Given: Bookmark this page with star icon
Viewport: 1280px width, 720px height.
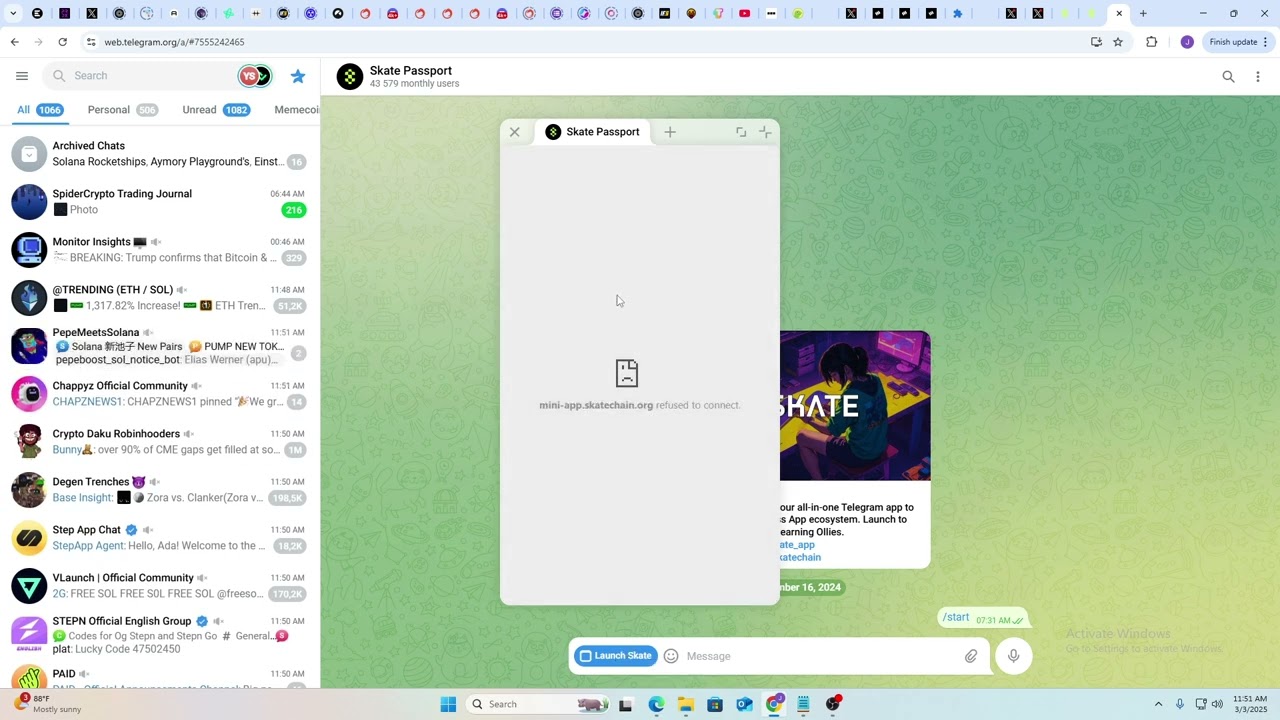Looking at the screenshot, I should point(1118,42).
